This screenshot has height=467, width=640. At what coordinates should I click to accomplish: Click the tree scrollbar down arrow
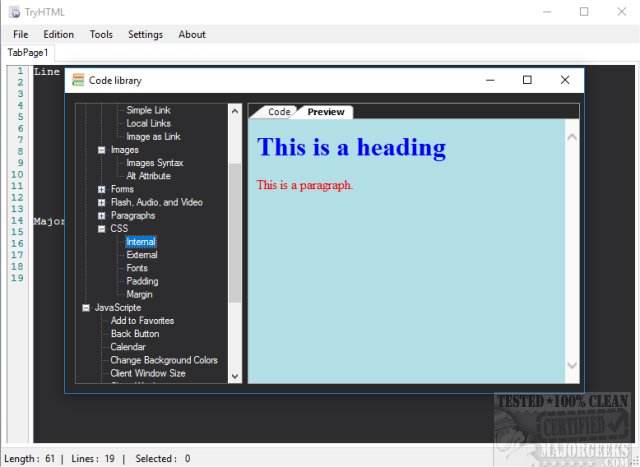tap(235, 376)
